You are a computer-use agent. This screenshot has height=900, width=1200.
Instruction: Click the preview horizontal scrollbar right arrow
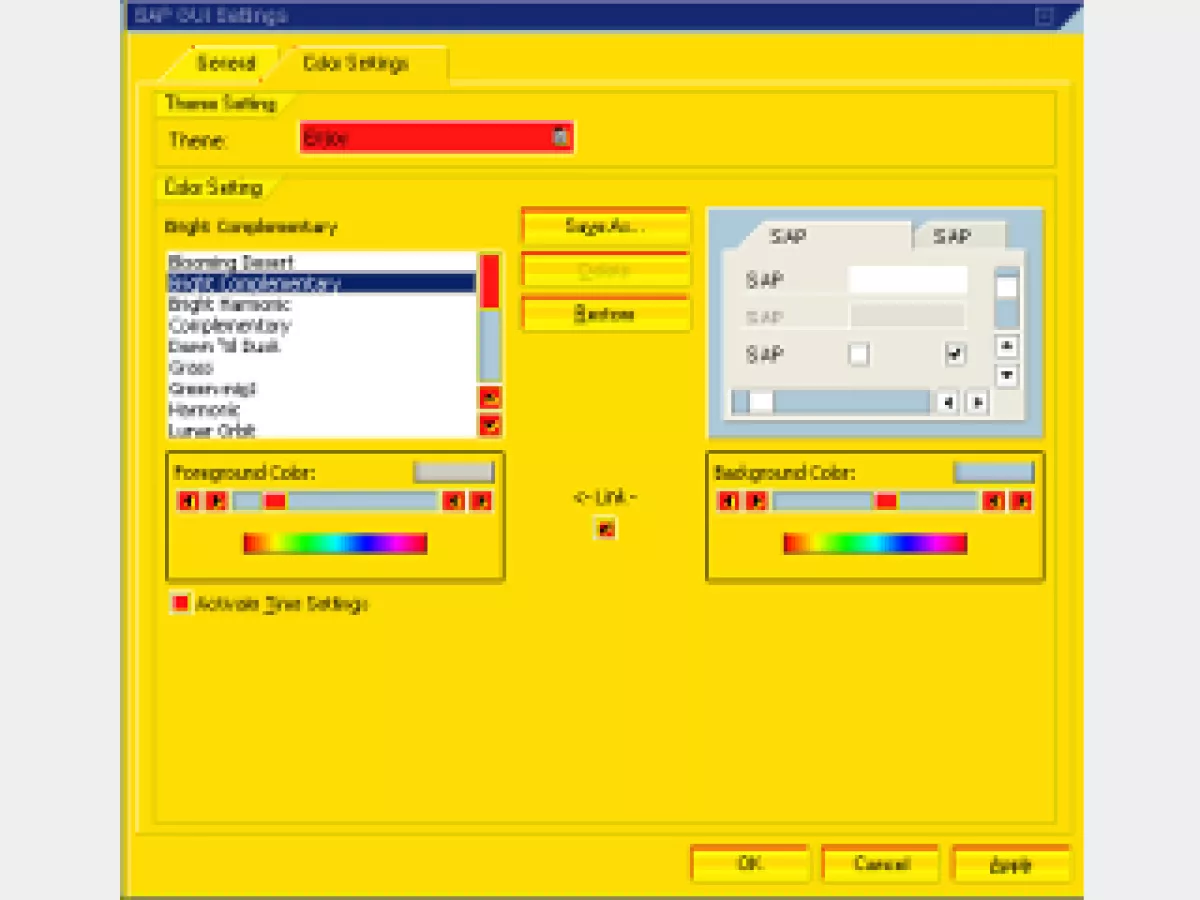tap(978, 402)
